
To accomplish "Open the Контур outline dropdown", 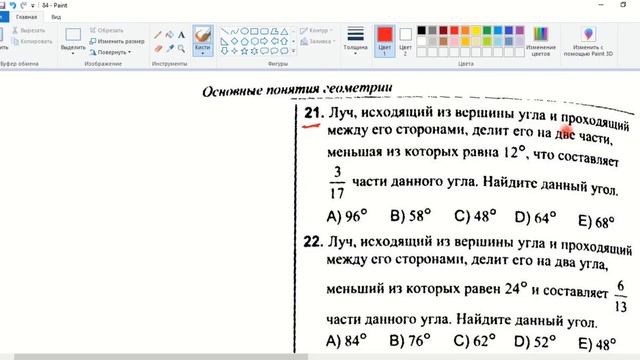I will pos(316,31).
